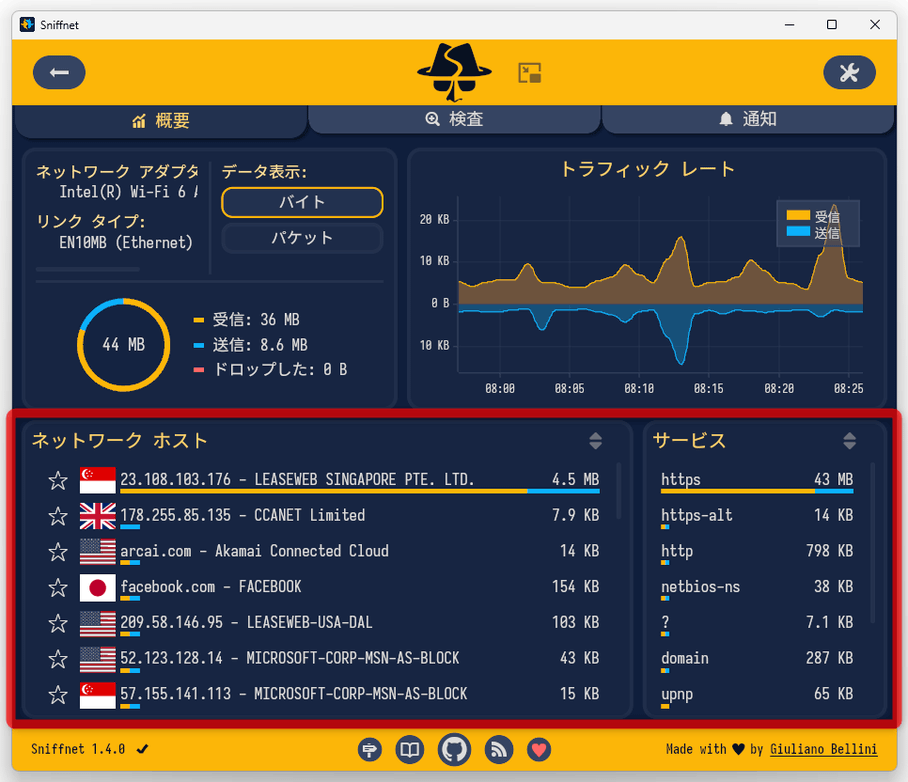
Task: Star the 52.123.128.14 Microsoft host
Action: point(58,659)
